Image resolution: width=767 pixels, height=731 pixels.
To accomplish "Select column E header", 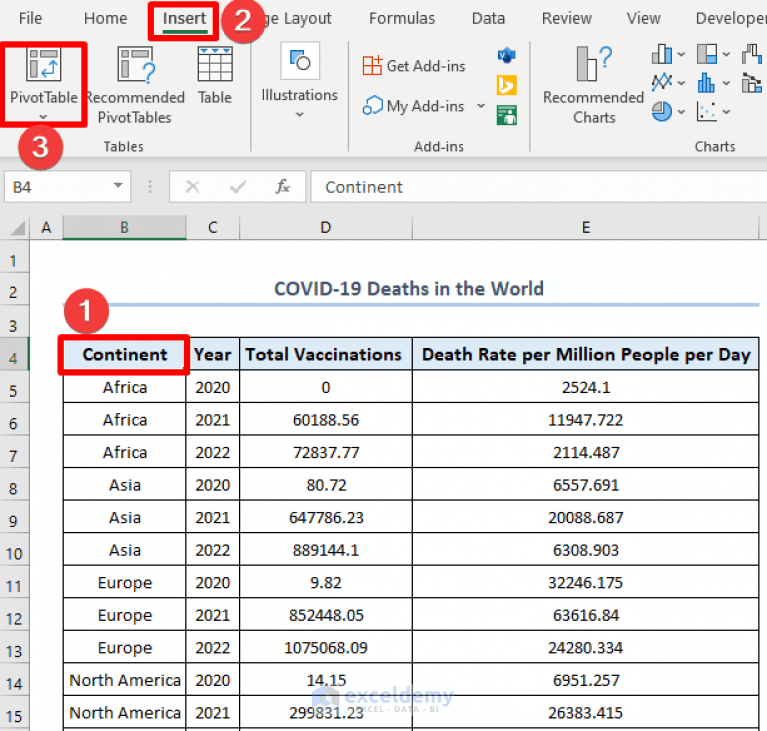I will pyautogui.click(x=586, y=228).
